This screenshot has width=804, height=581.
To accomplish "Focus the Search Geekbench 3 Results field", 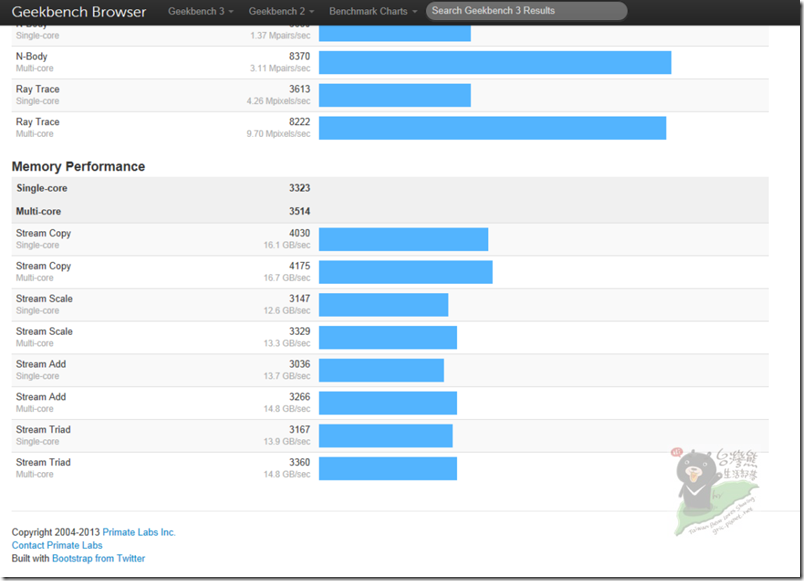I will (526, 11).
